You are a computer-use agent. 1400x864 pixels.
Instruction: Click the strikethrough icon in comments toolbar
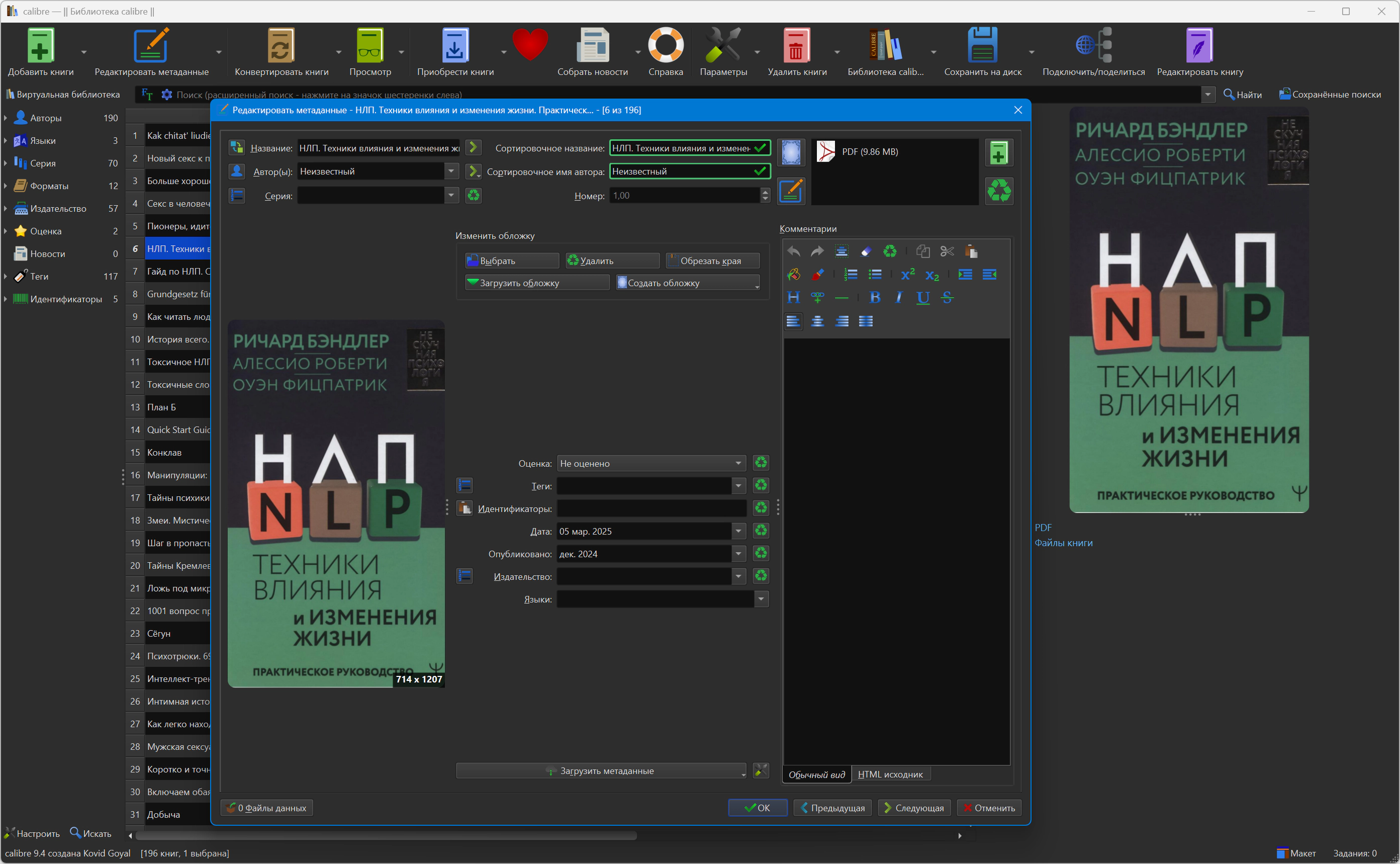pyautogui.click(x=947, y=297)
